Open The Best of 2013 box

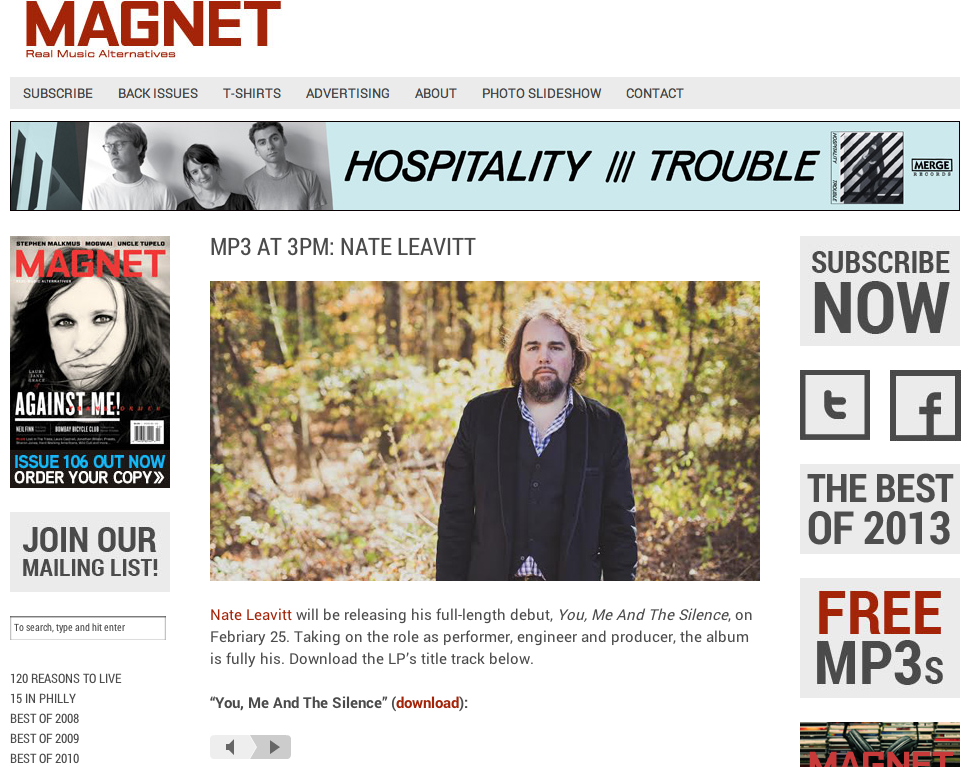pyautogui.click(x=880, y=509)
